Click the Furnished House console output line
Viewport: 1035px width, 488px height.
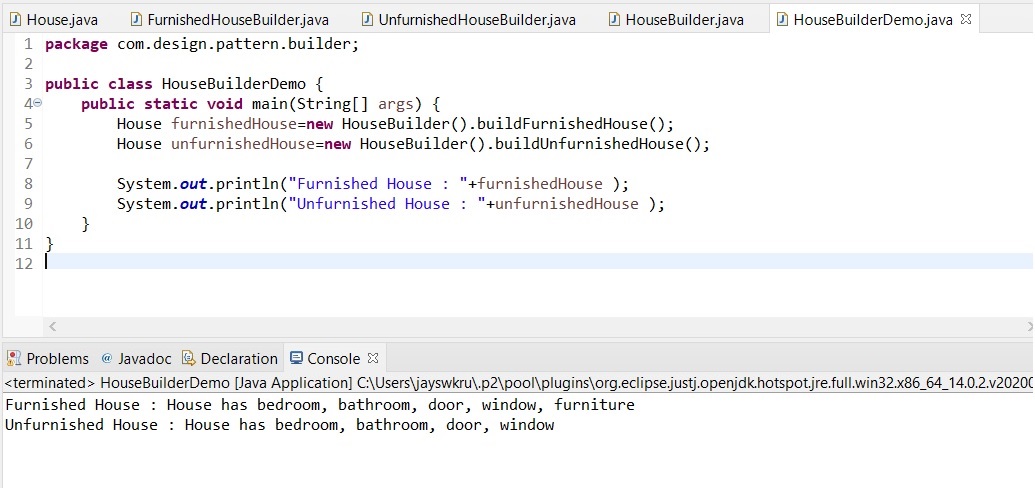319,405
